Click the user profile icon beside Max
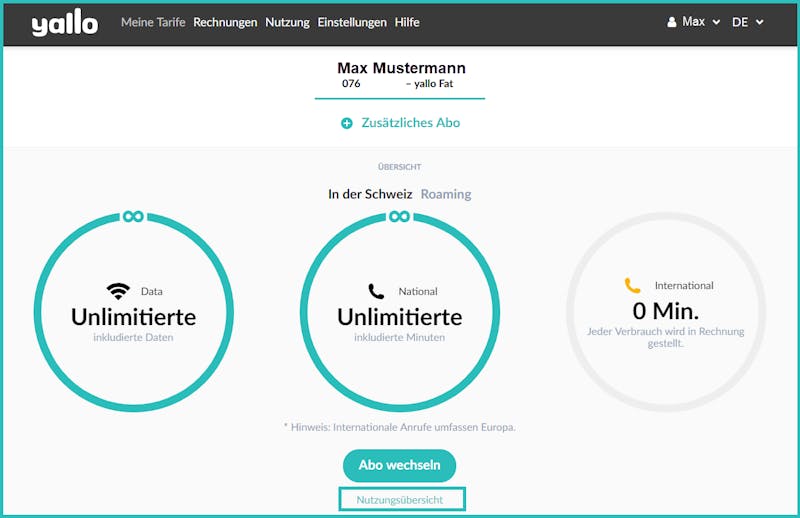 [x=671, y=22]
